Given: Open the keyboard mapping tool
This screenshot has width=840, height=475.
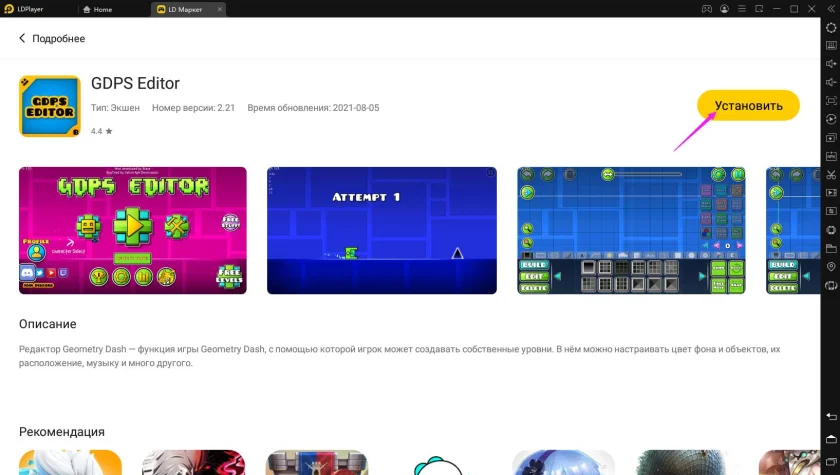Looking at the screenshot, I should (x=831, y=46).
